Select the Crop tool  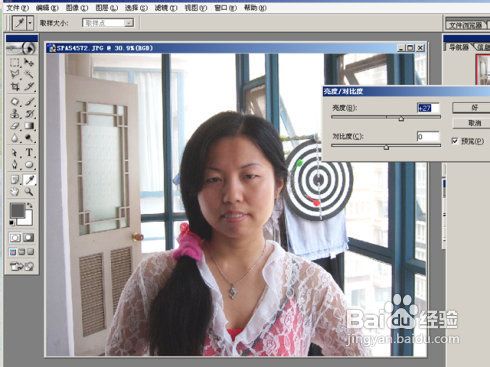pos(15,86)
